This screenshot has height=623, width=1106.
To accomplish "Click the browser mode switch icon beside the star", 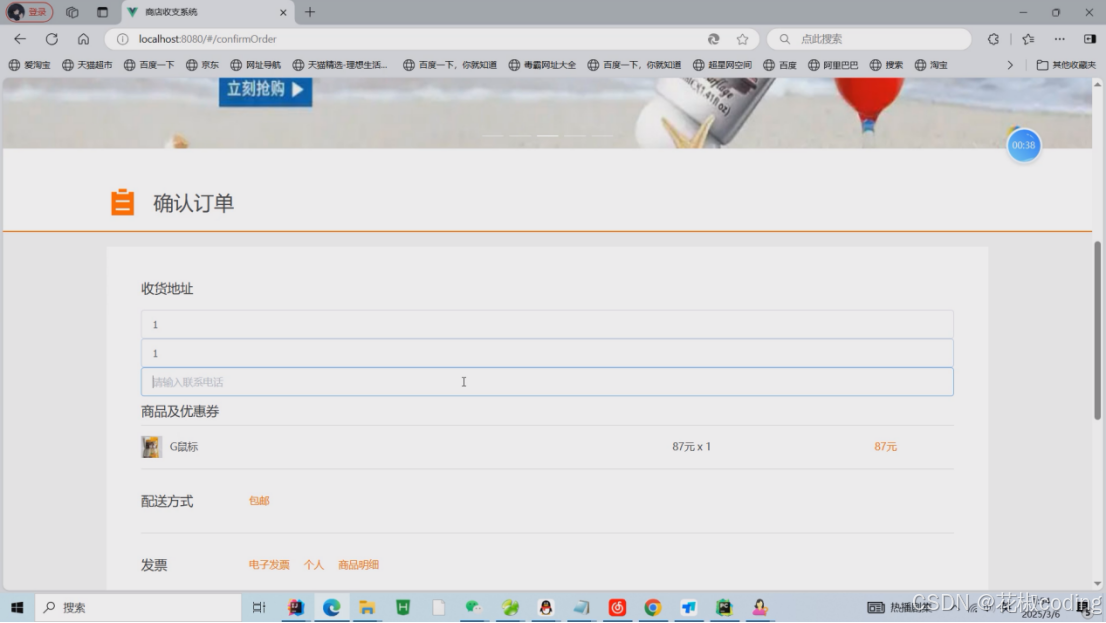I will [713, 39].
